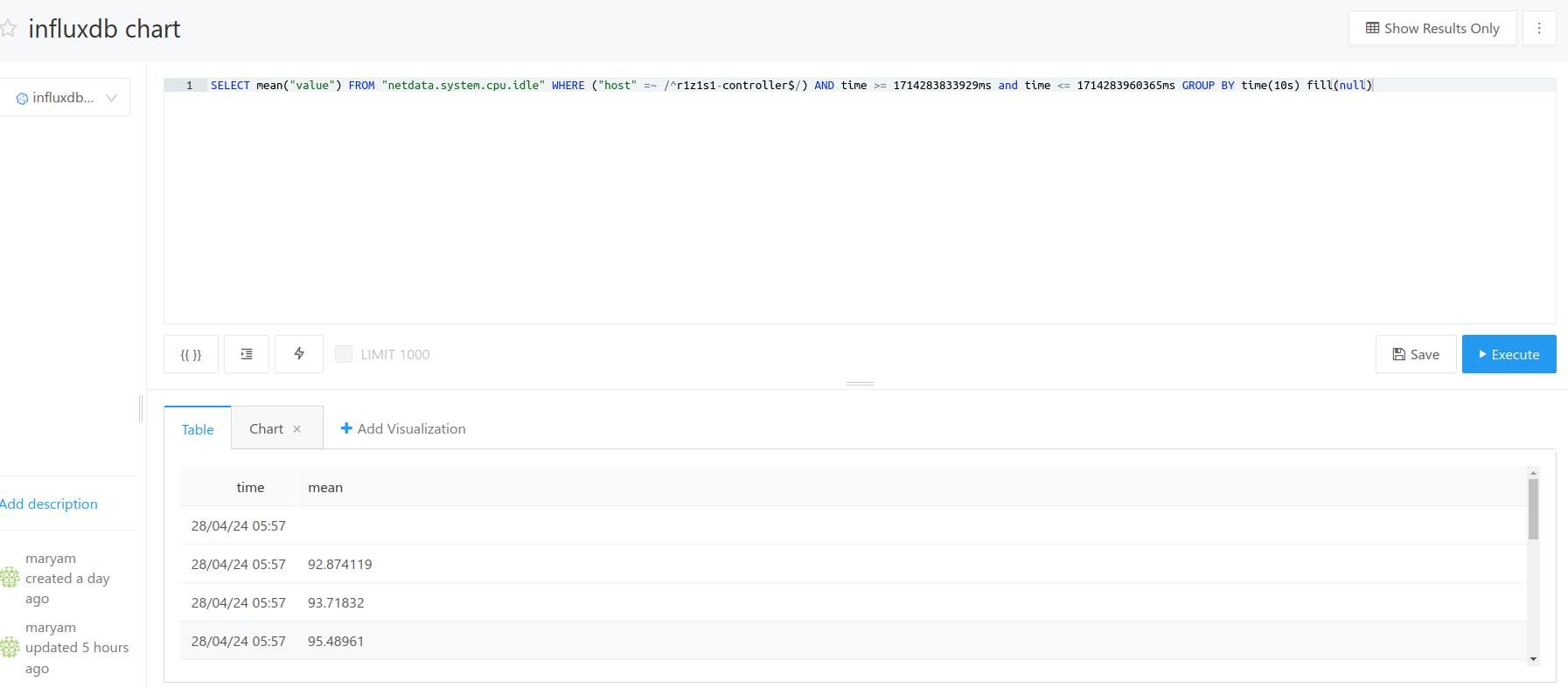Click line number 1 in editor gutter
1568x688 pixels.
[x=189, y=85]
